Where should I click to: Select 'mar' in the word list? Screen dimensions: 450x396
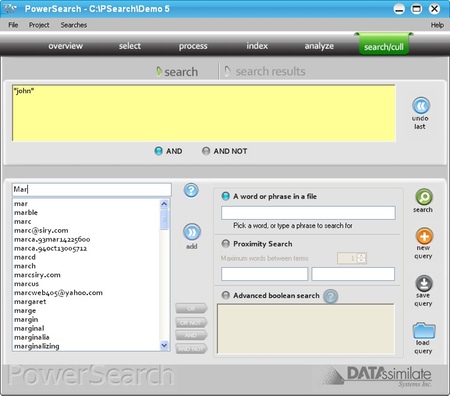(21, 204)
